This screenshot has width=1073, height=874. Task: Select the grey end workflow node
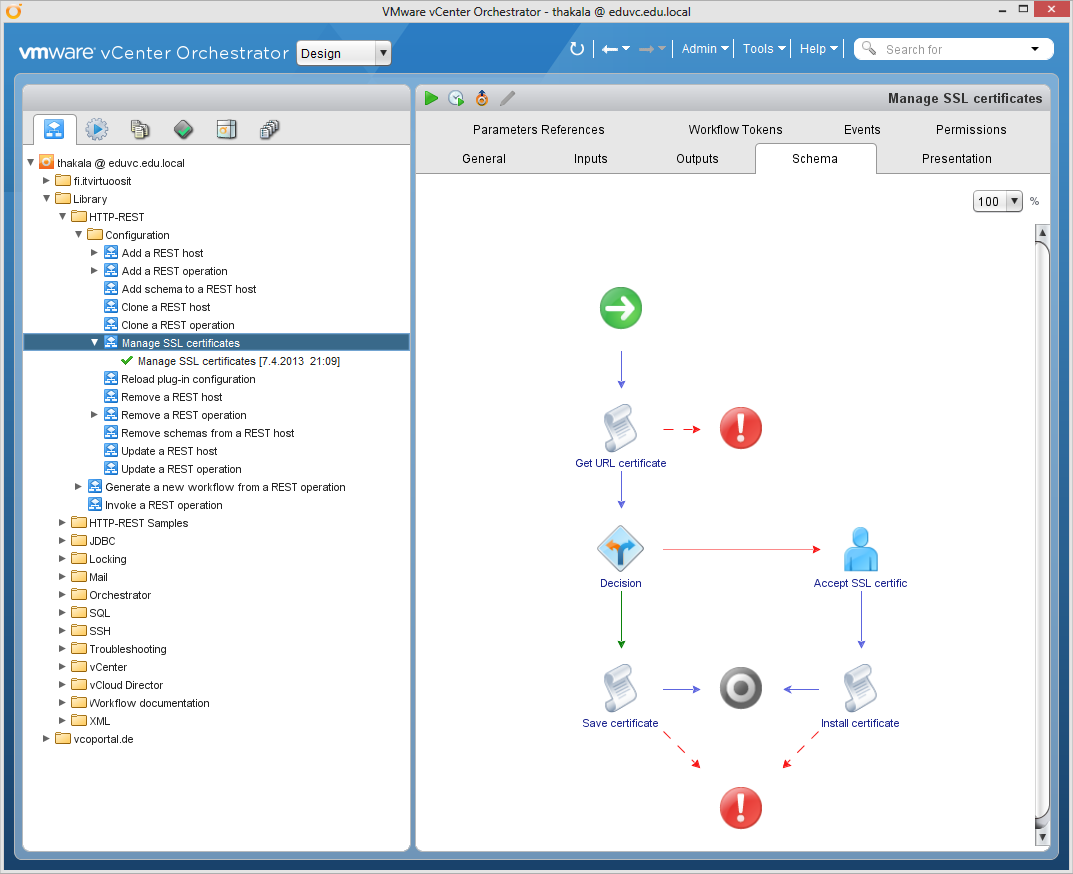pyautogui.click(x=740, y=688)
